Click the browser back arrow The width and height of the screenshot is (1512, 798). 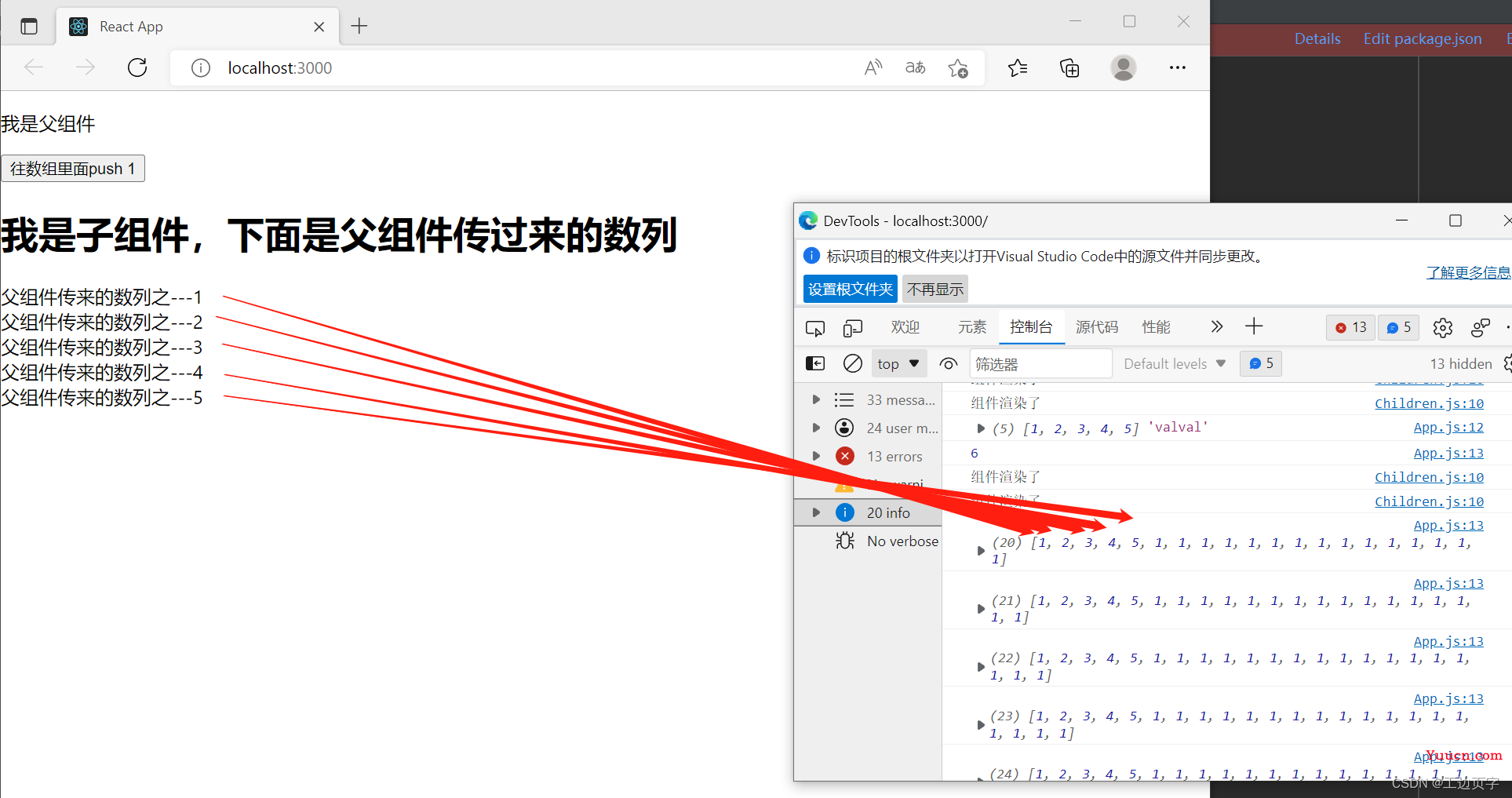pos(34,67)
